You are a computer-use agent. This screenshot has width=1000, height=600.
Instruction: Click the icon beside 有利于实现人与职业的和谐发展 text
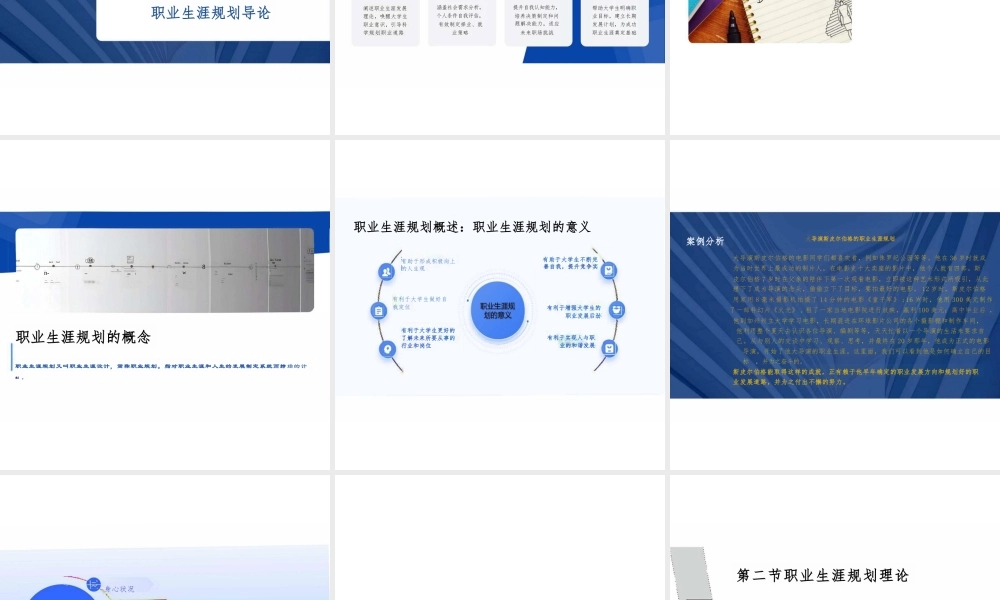[x=610, y=348]
